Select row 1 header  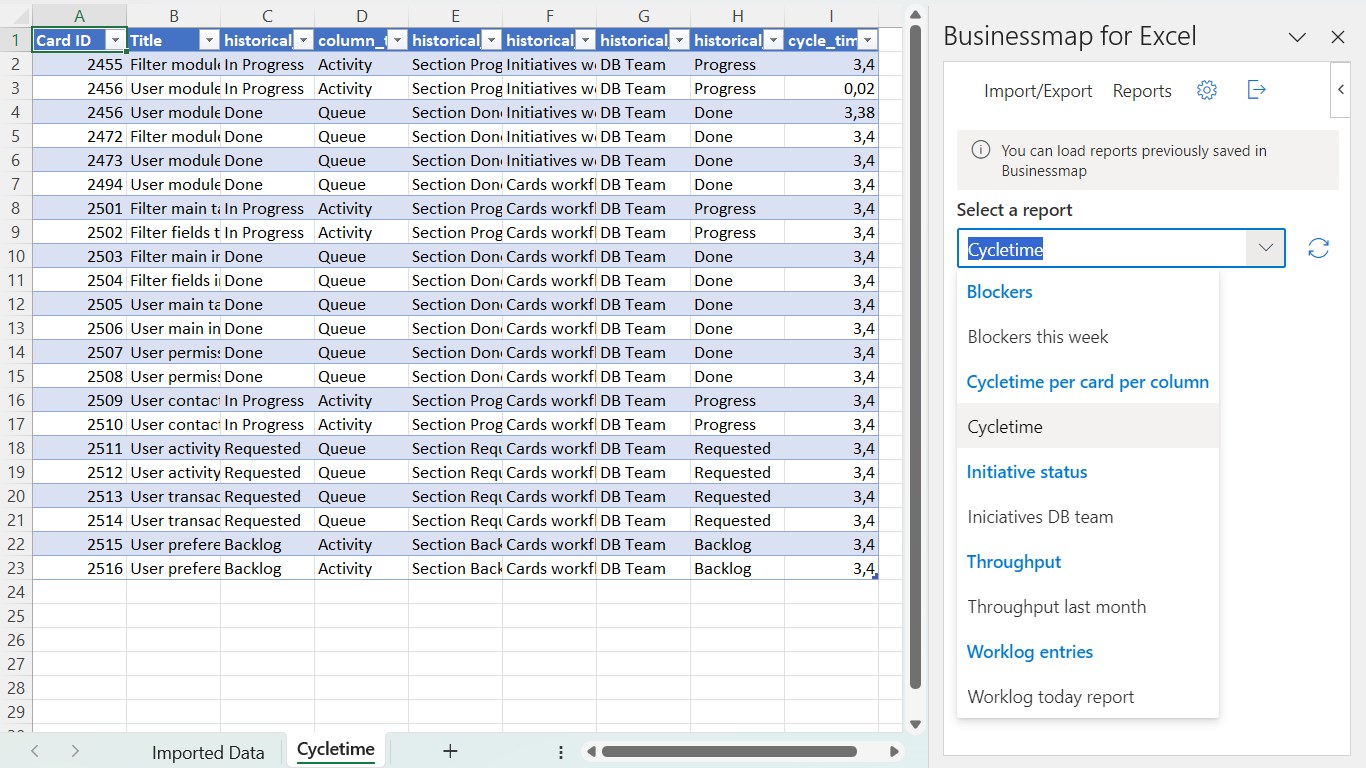pyautogui.click(x=16, y=40)
